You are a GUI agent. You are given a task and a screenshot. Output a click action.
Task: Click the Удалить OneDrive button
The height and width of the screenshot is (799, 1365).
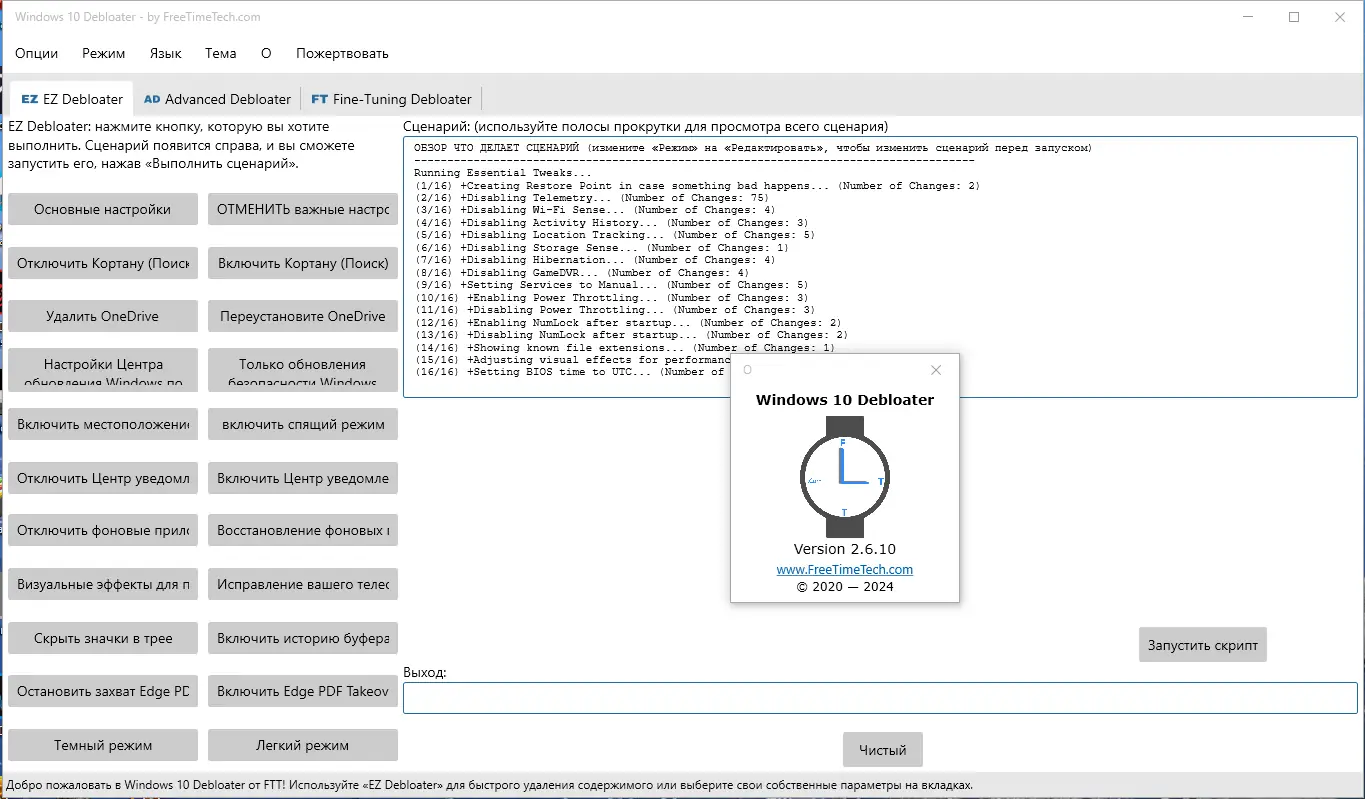coord(102,316)
